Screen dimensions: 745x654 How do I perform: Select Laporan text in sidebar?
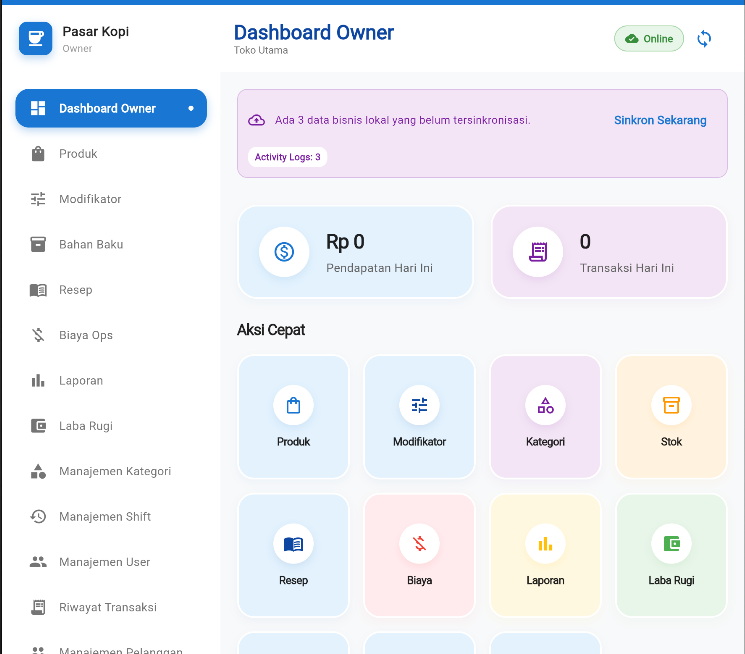coord(81,381)
